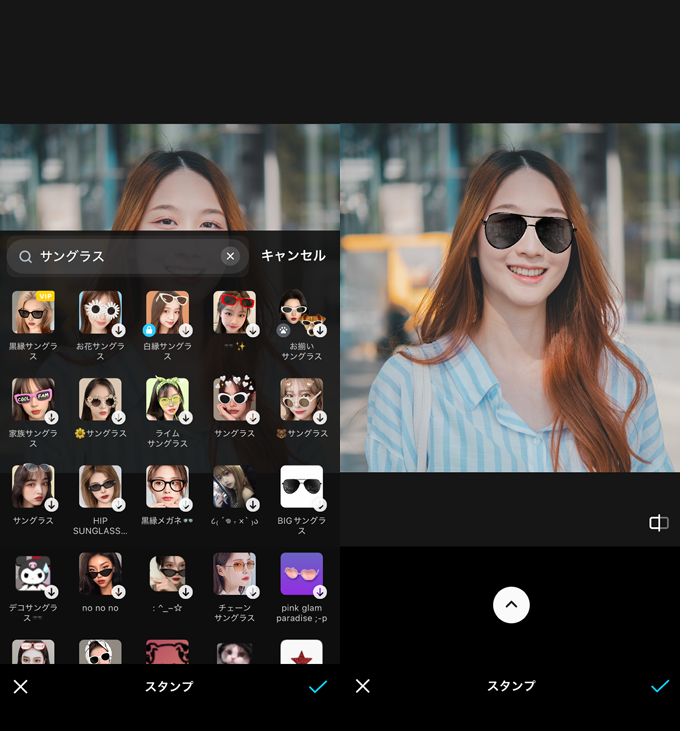
Task: Select the locked 白縁サングラス sticker
Action: [167, 313]
